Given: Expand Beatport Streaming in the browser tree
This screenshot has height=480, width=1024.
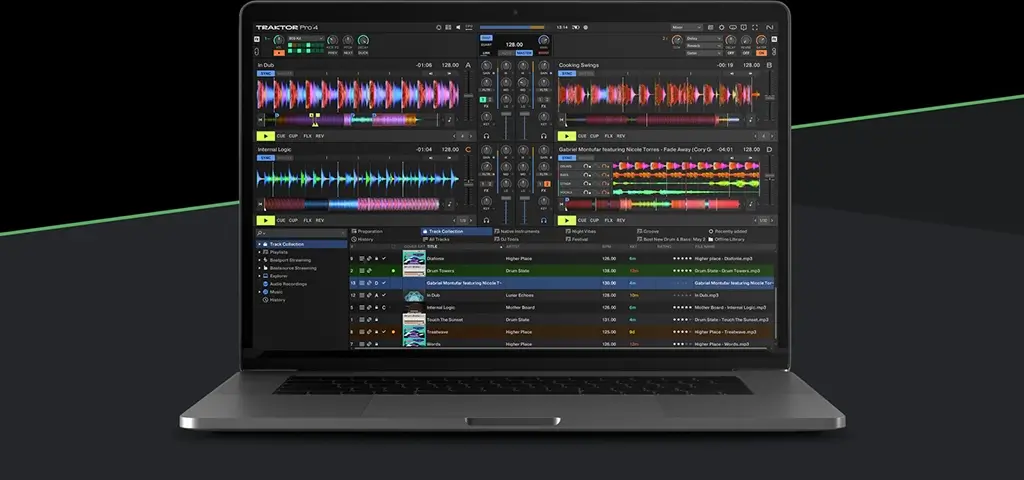Looking at the screenshot, I should 260,260.
